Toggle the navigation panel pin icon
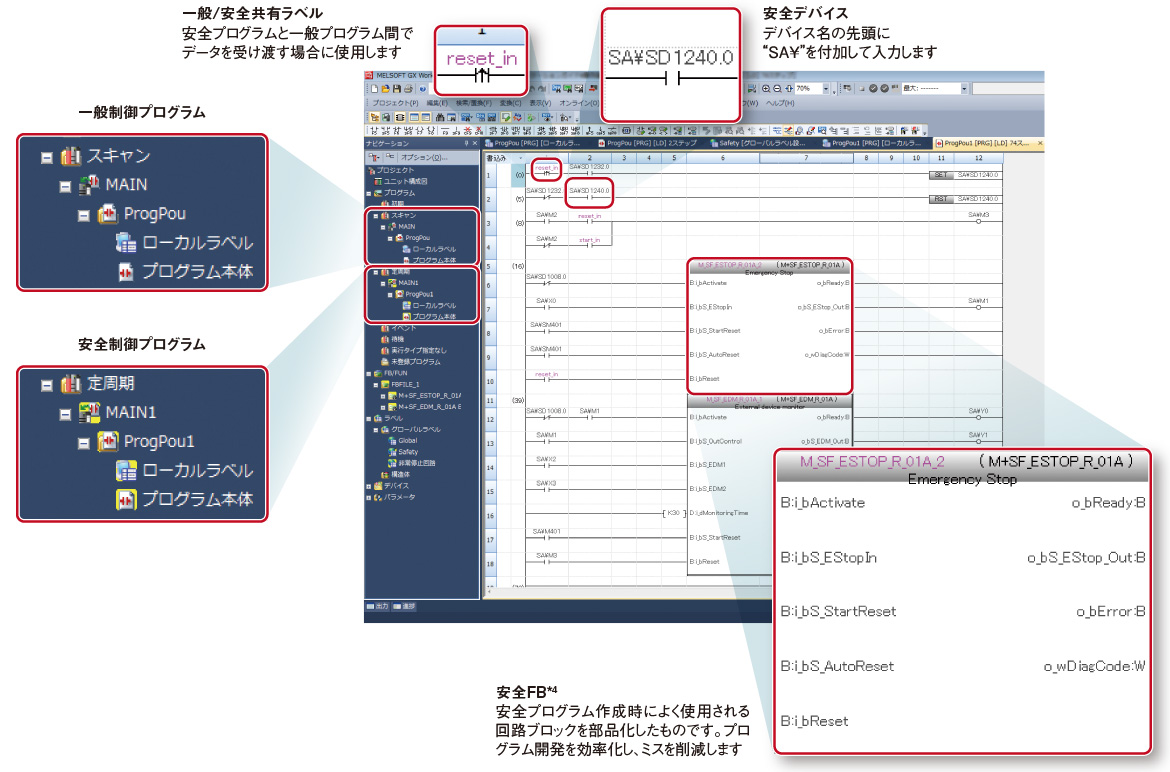 [466, 143]
